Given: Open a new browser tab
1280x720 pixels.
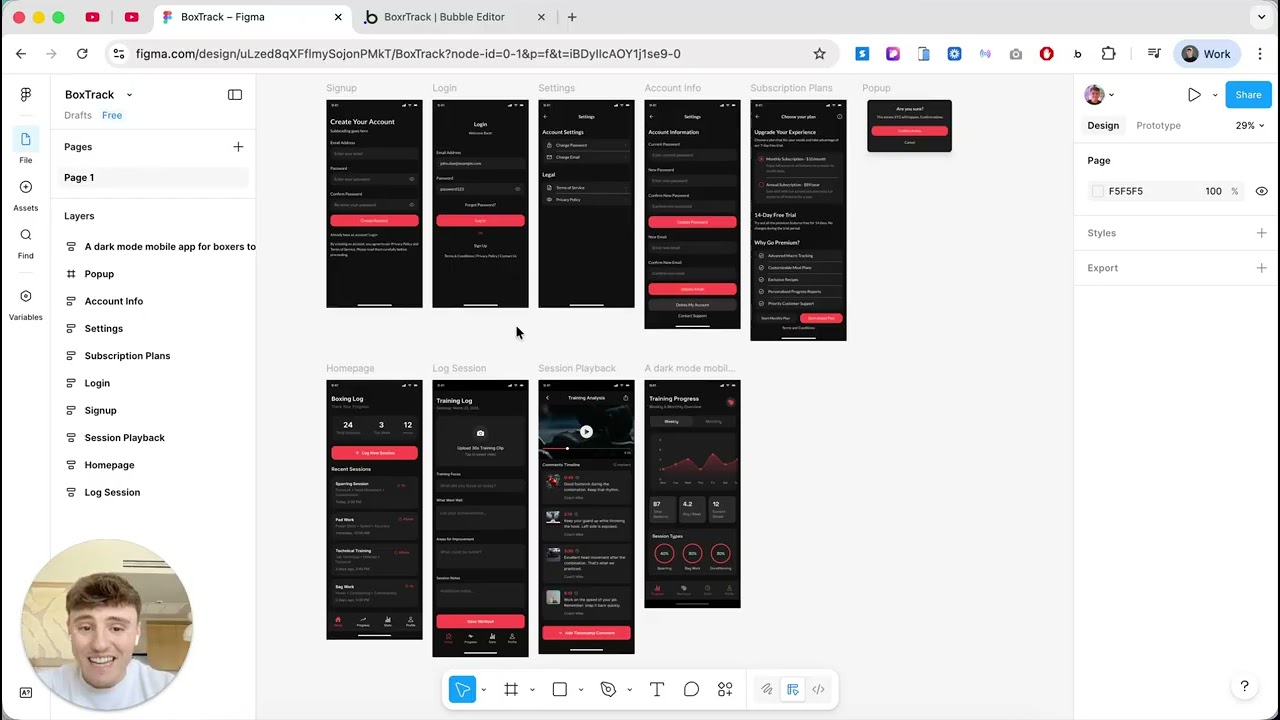Looking at the screenshot, I should click(572, 17).
